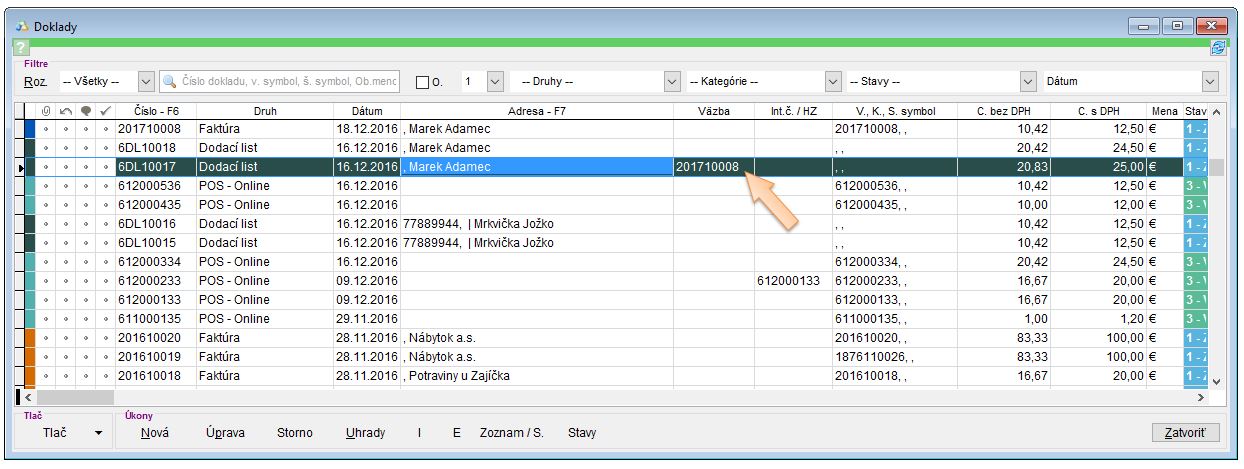Screen dimensions: 1244x469
Task: Click the horizontal scrollbar below the table
Action: click(x=600, y=397)
